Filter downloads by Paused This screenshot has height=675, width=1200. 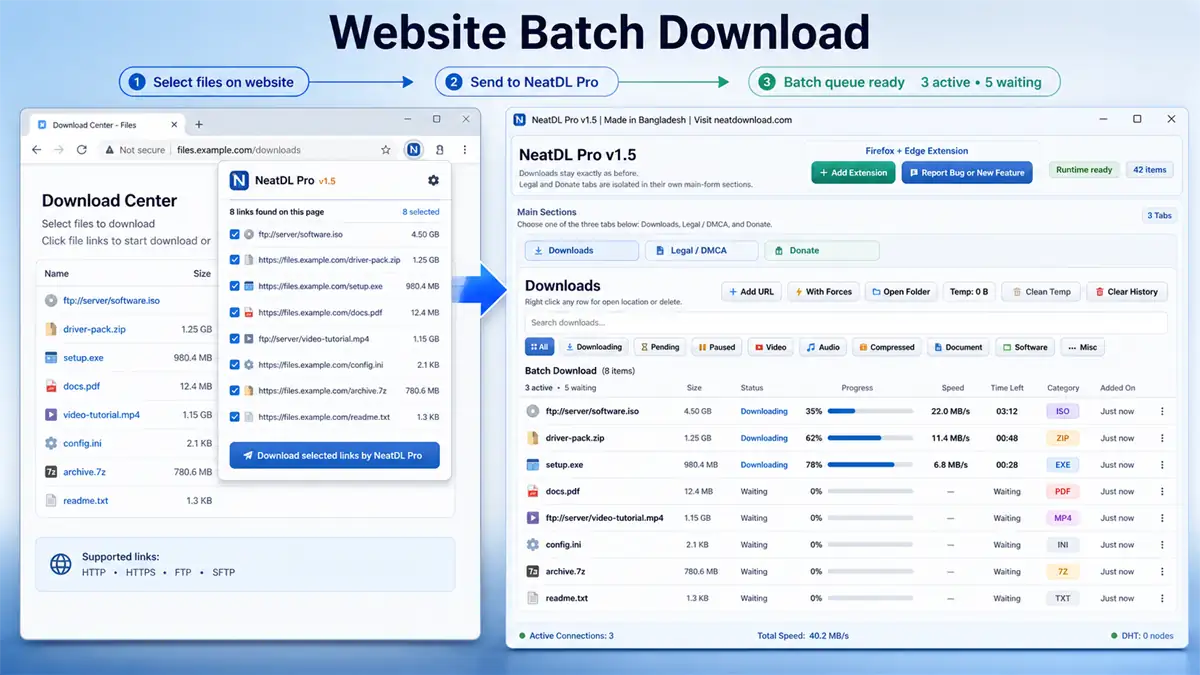[x=717, y=347]
